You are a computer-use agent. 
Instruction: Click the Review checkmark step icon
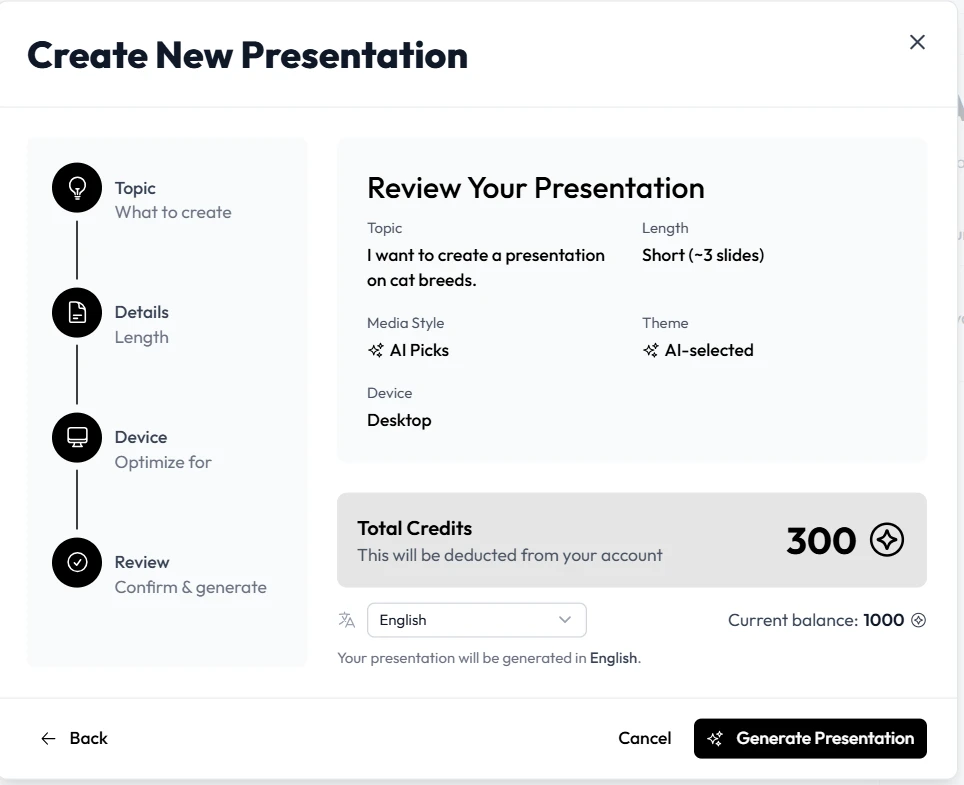pyautogui.click(x=77, y=562)
